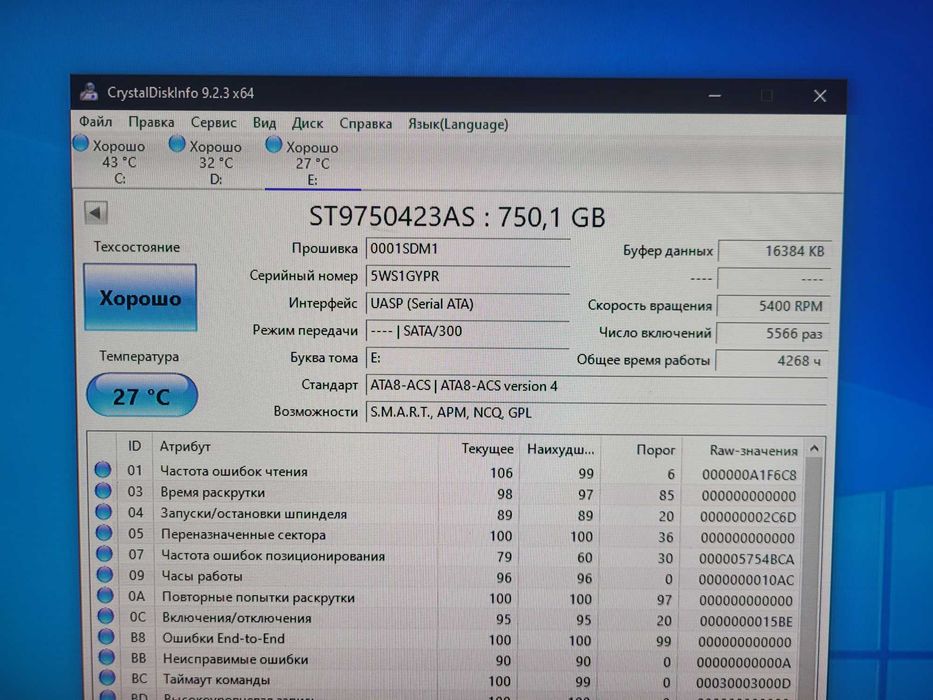Click the status icon for attribute 04
The image size is (933, 700).
pyautogui.click(x=104, y=512)
